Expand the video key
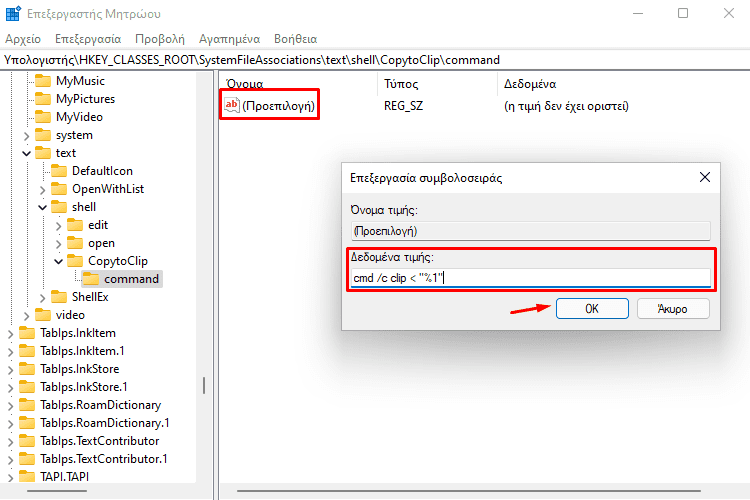750x500 pixels. click(x=27, y=316)
